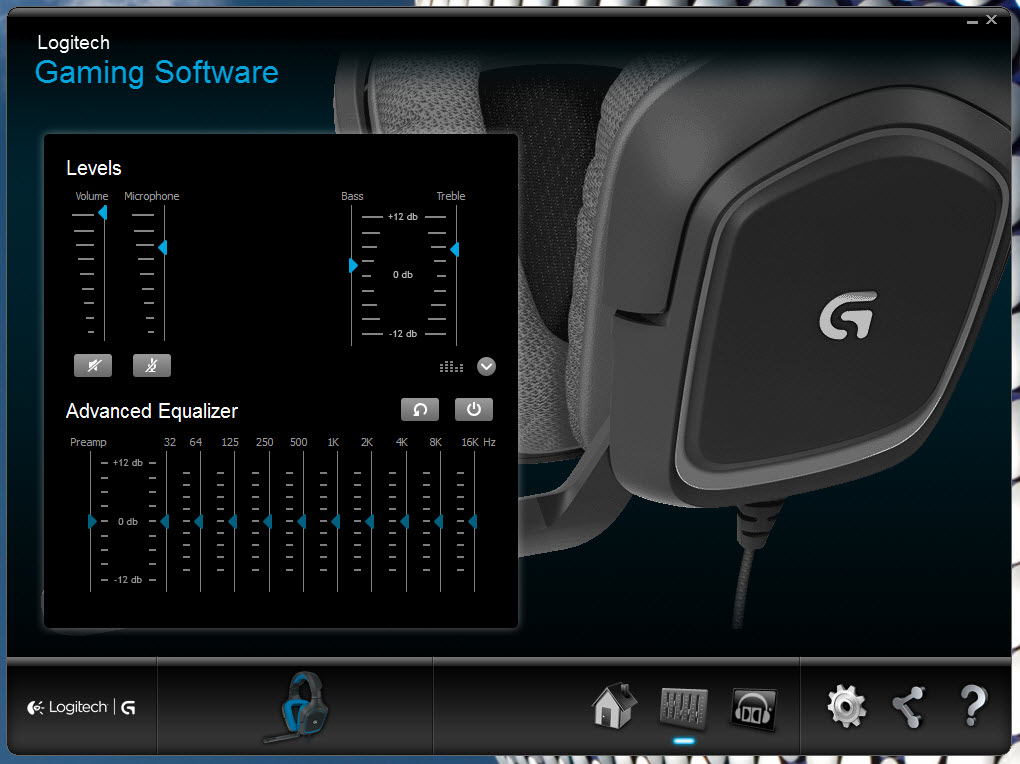The height and width of the screenshot is (764, 1020).
Task: Click the Bass slider handle
Action: point(353,265)
